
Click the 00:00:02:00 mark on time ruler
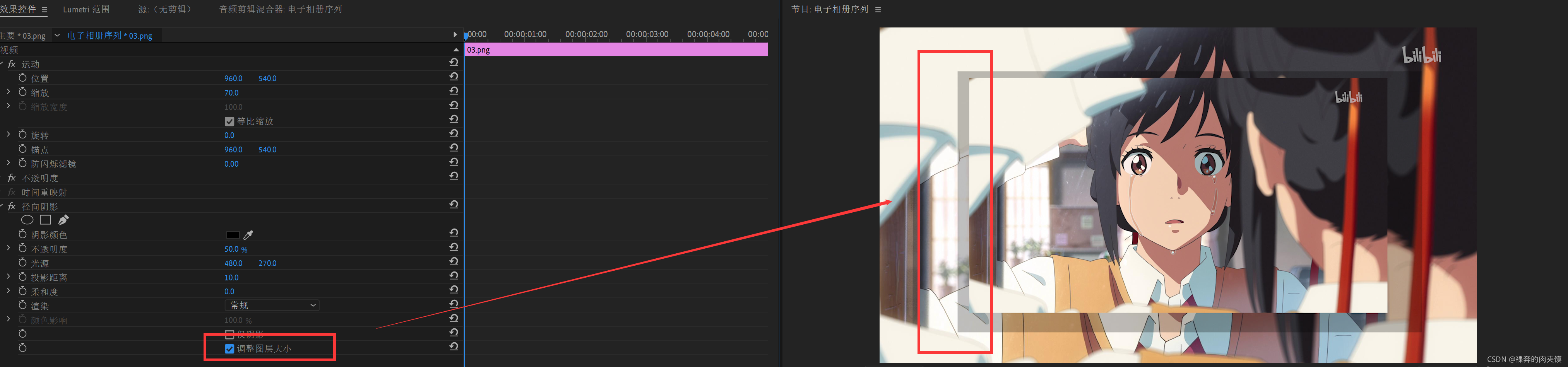click(586, 35)
